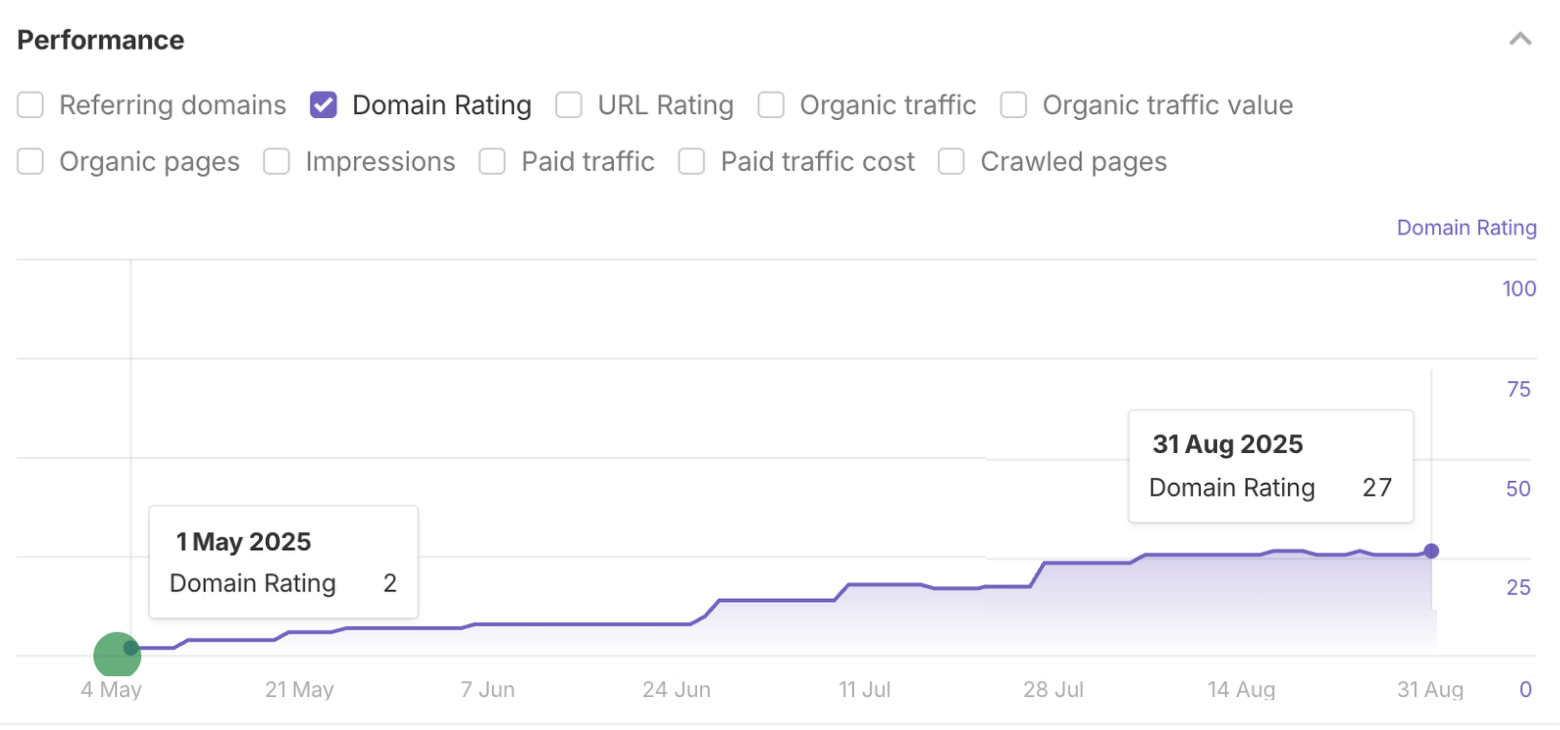Enable the Referring domains checkbox
1560x730 pixels.
pyautogui.click(x=30, y=104)
